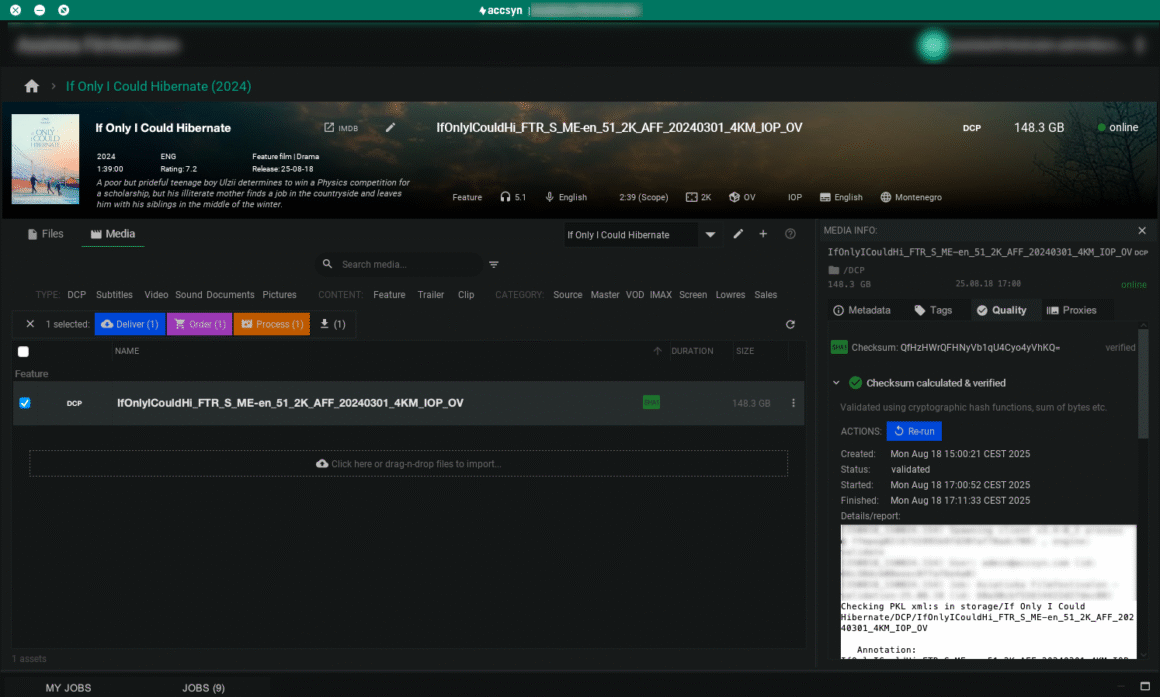
Task: Click the Order (1) button
Action: 200,324
